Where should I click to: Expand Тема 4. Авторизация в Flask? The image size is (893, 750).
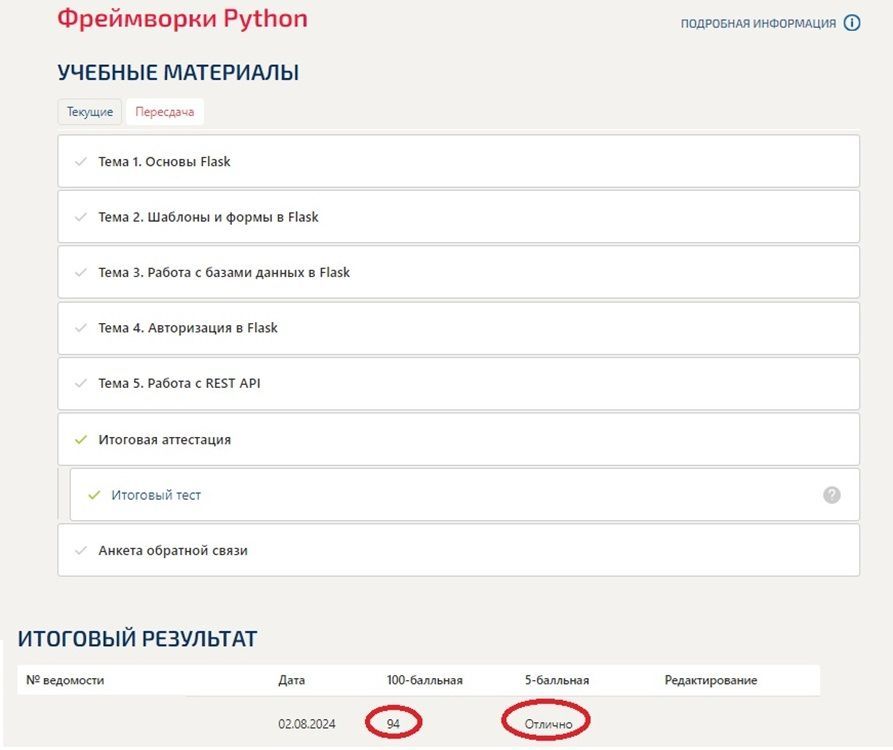[x=458, y=328]
